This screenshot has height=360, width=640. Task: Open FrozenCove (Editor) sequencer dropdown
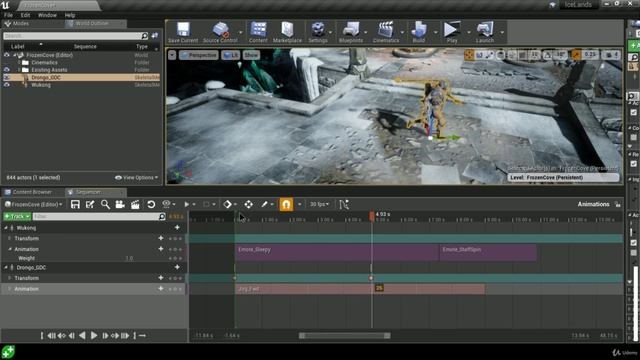point(33,204)
